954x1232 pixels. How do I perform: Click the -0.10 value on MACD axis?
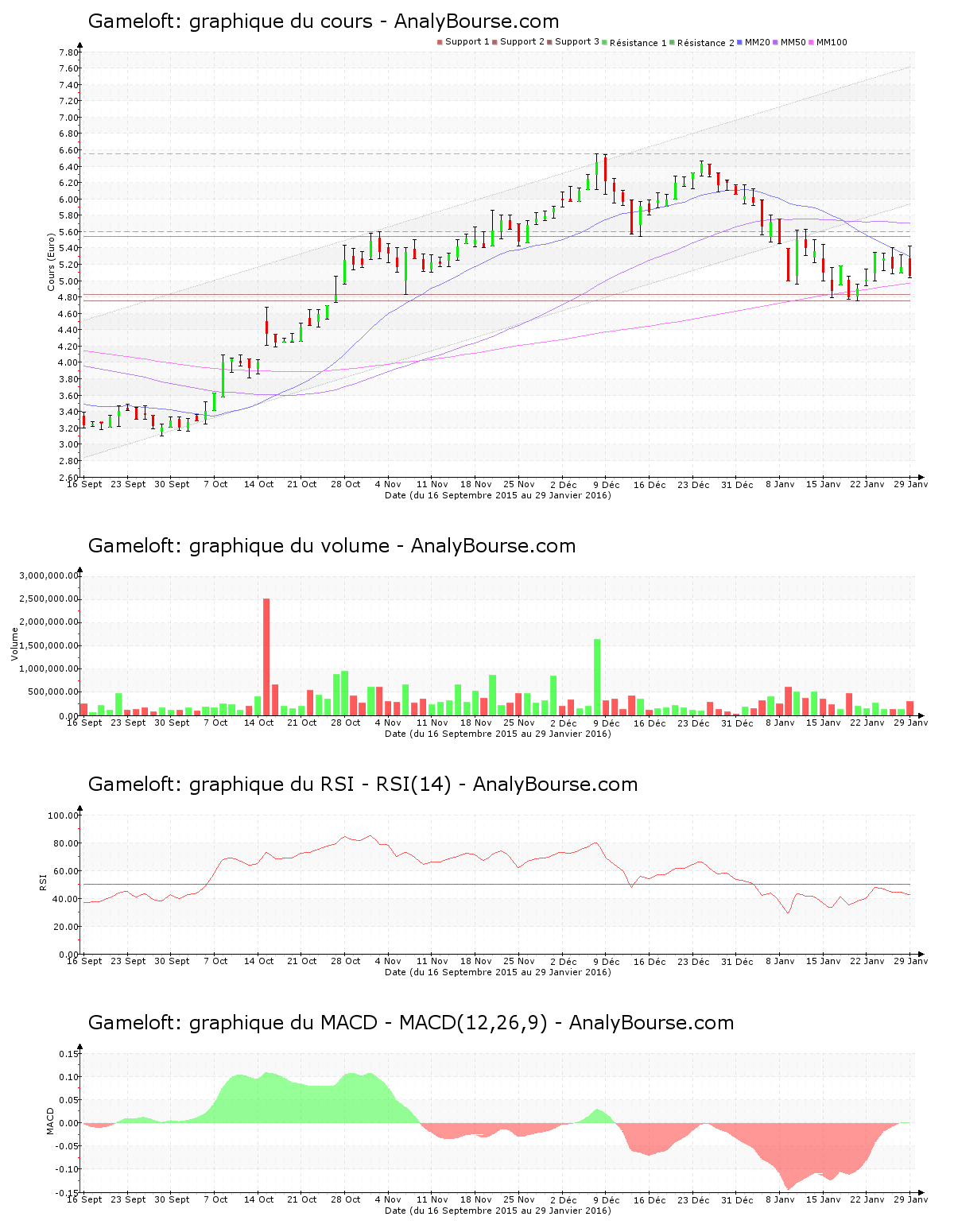[x=67, y=1169]
